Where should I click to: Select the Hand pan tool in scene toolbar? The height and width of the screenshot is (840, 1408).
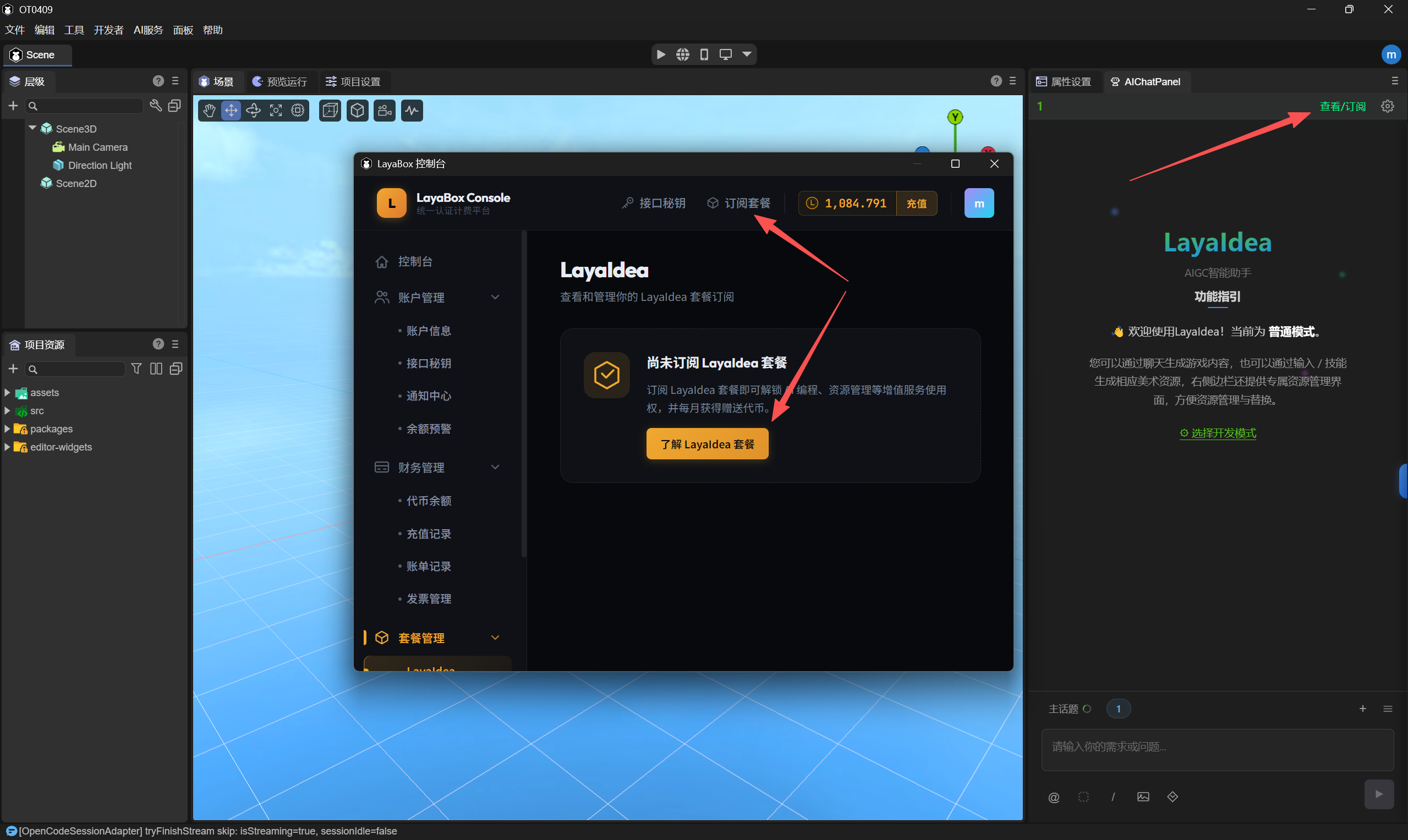coord(210,111)
